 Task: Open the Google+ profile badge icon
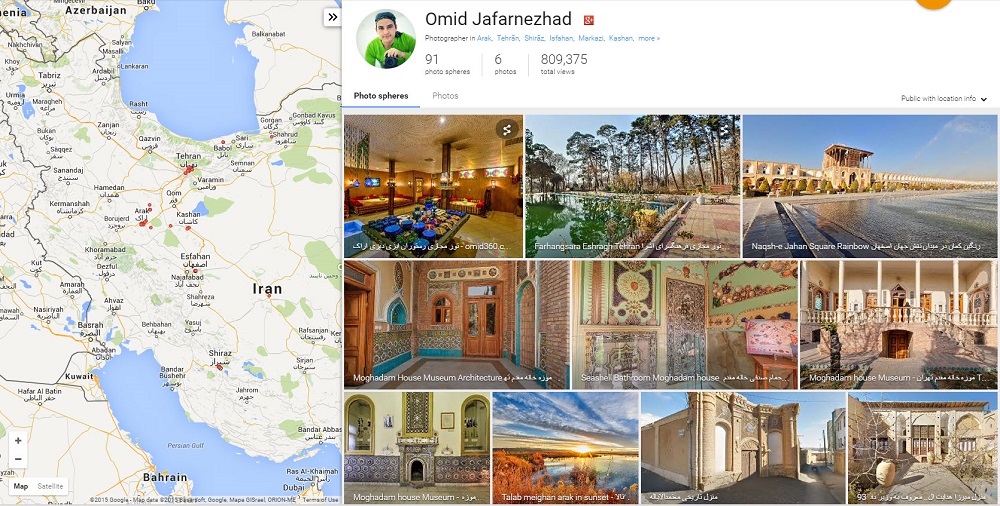tap(589, 20)
